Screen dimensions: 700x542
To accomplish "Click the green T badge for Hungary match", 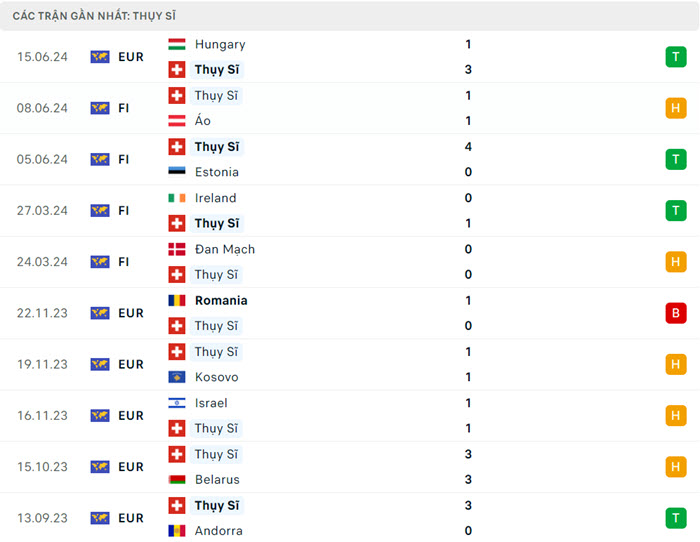I will (x=676, y=57).
